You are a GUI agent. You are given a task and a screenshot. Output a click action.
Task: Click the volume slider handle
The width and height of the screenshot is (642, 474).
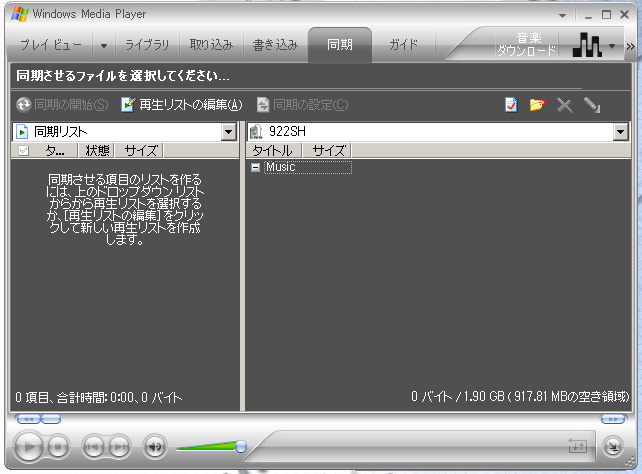tap(241, 446)
